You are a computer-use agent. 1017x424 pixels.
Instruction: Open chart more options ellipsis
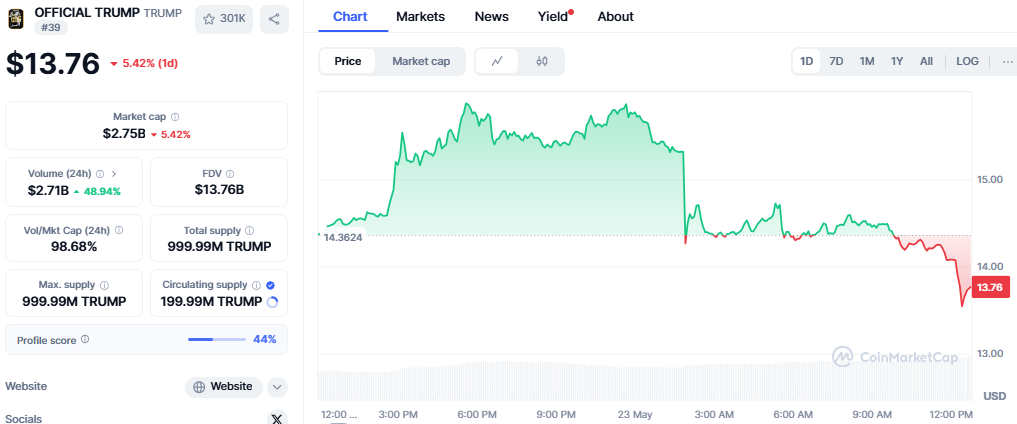(1007, 62)
